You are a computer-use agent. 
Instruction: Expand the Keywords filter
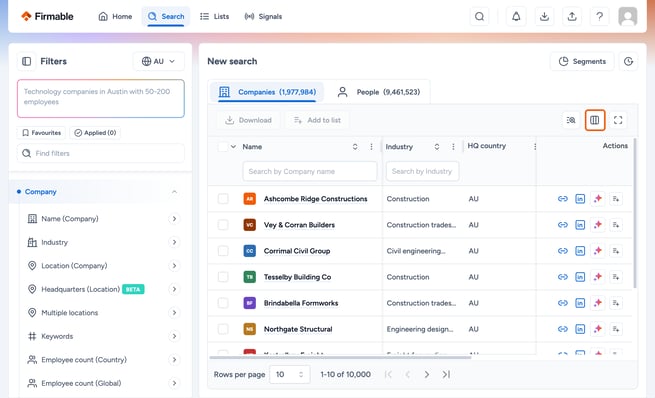click(174, 336)
